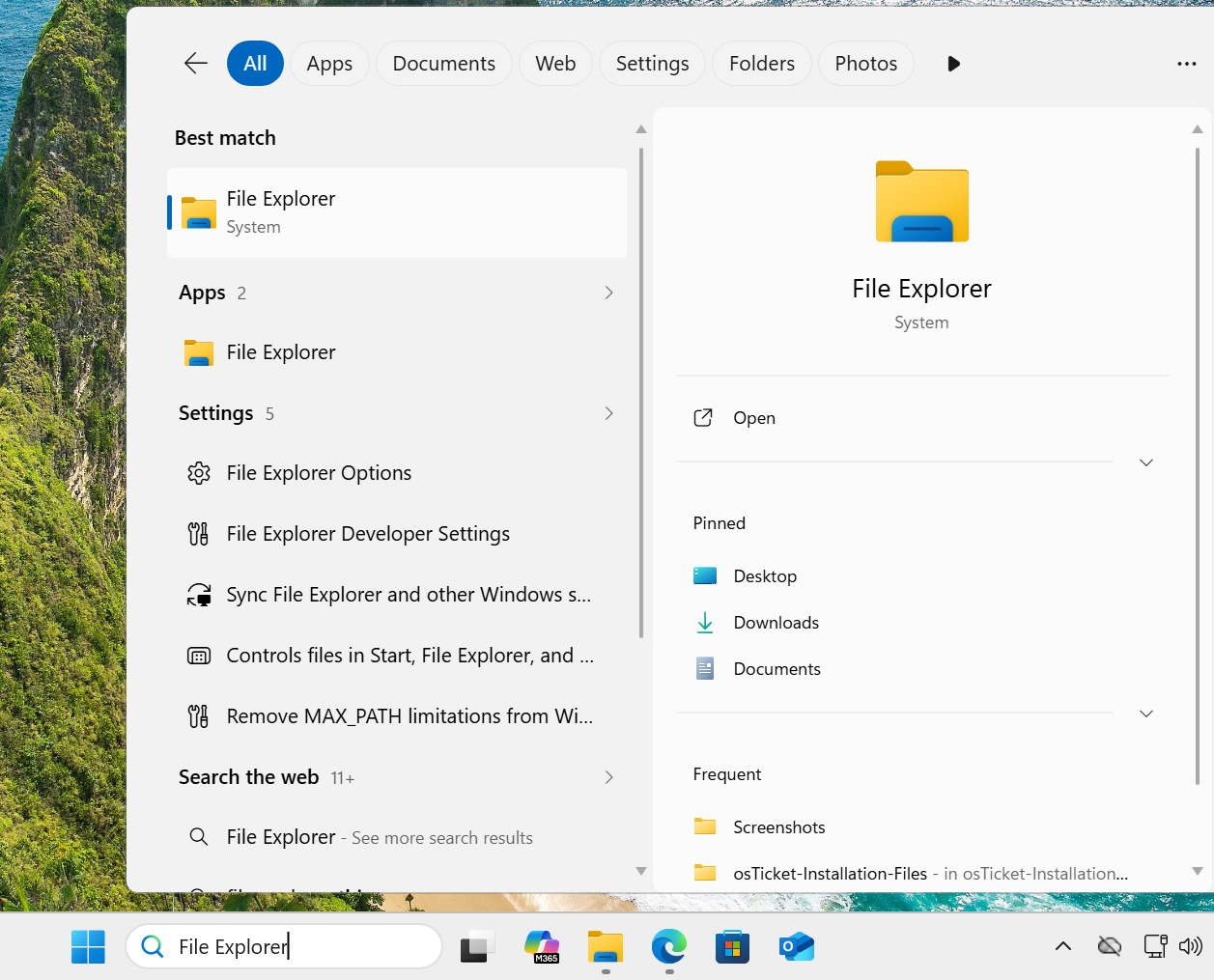1214x980 pixels.
Task: Click the taskbar search box
Action: (x=284, y=946)
